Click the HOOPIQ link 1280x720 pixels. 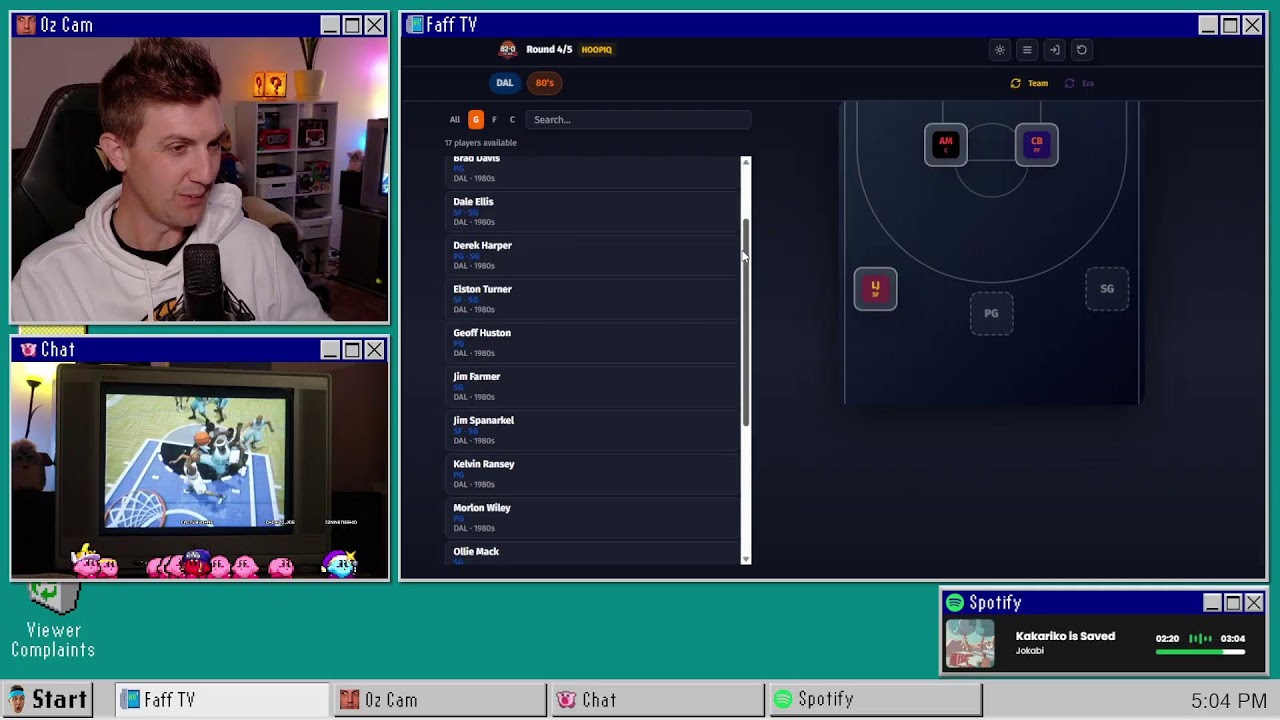597,50
